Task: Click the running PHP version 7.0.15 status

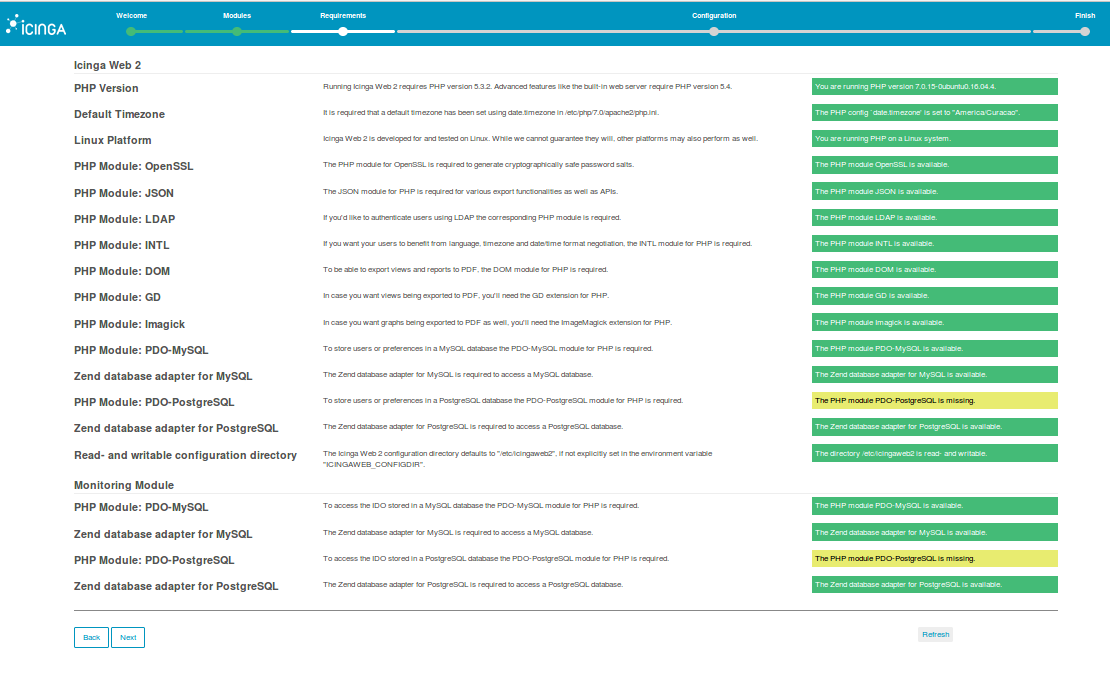Action: [x=934, y=86]
